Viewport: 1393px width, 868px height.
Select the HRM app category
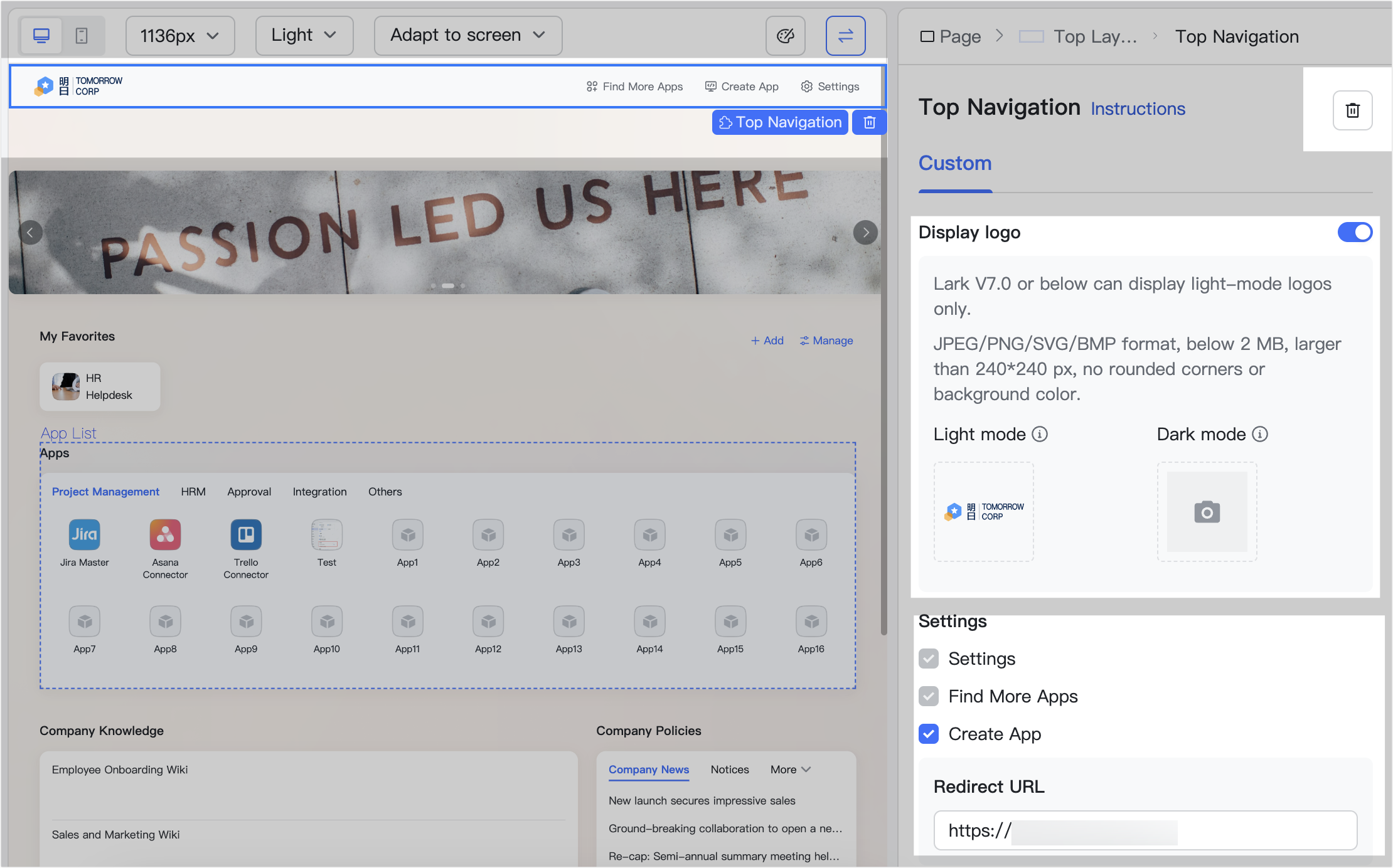(193, 492)
